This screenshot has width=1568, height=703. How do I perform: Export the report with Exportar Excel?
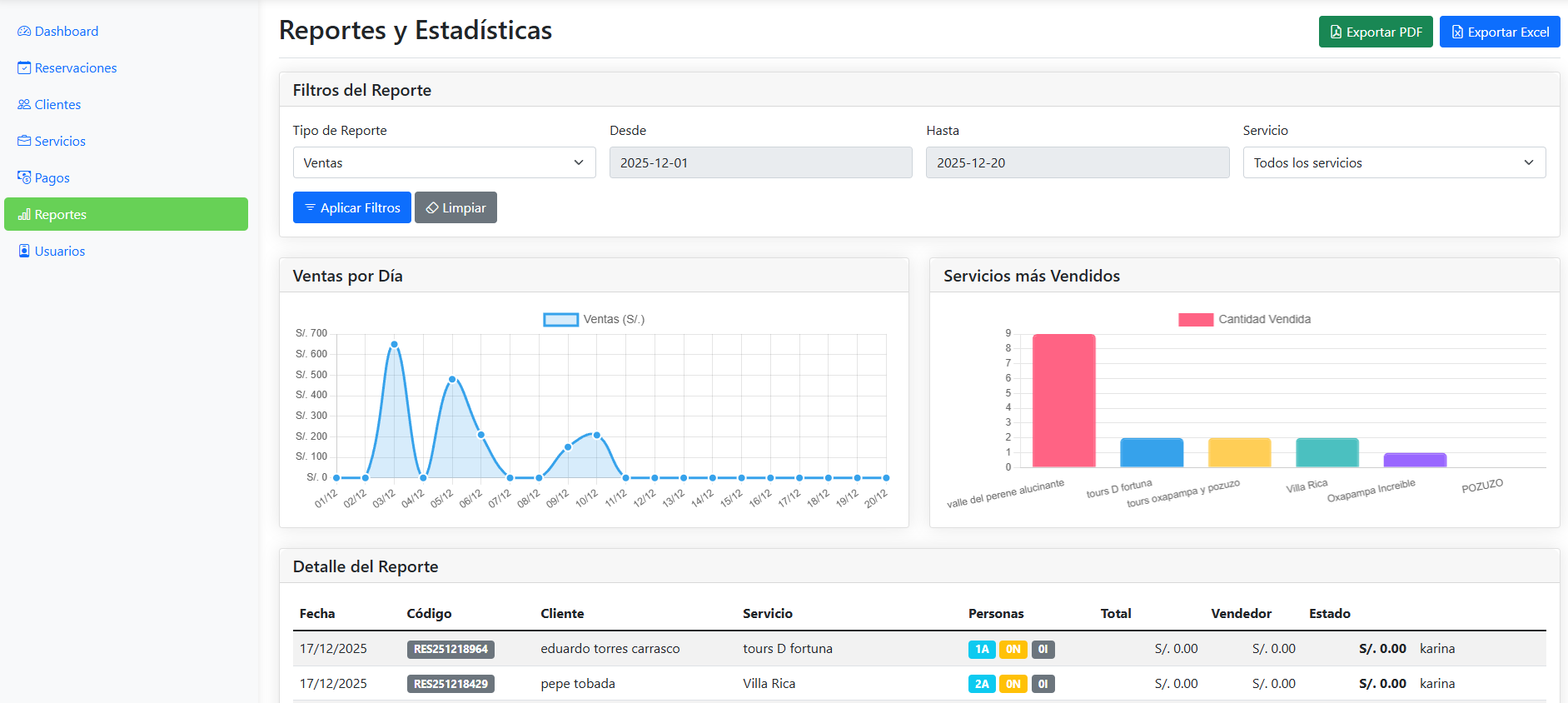[1499, 32]
